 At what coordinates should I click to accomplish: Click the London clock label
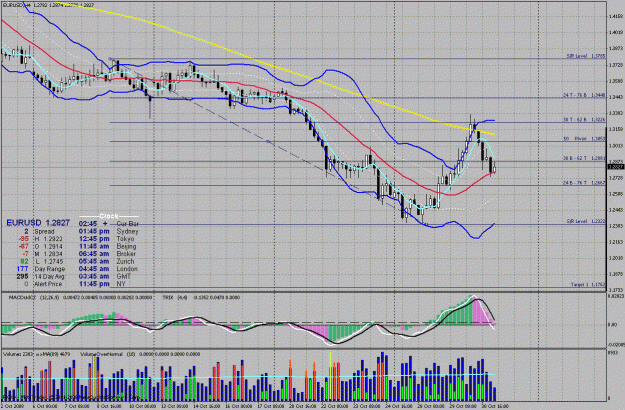coord(127,269)
